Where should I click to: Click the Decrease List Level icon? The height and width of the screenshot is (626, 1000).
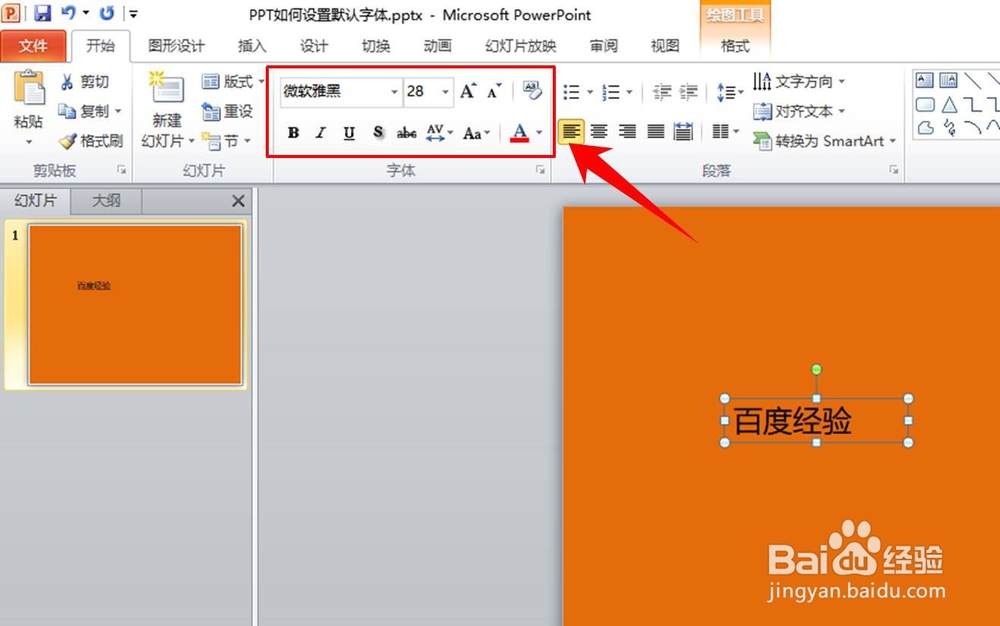tap(661, 92)
